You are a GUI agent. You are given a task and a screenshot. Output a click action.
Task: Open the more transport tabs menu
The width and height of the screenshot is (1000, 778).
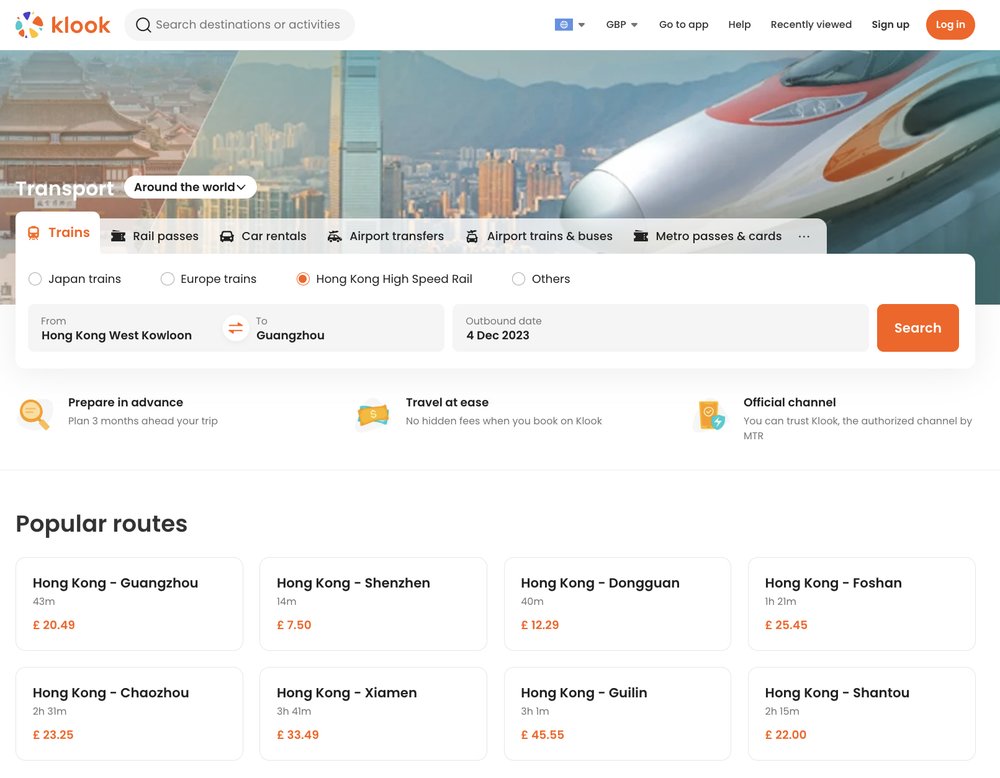pyautogui.click(x=803, y=236)
